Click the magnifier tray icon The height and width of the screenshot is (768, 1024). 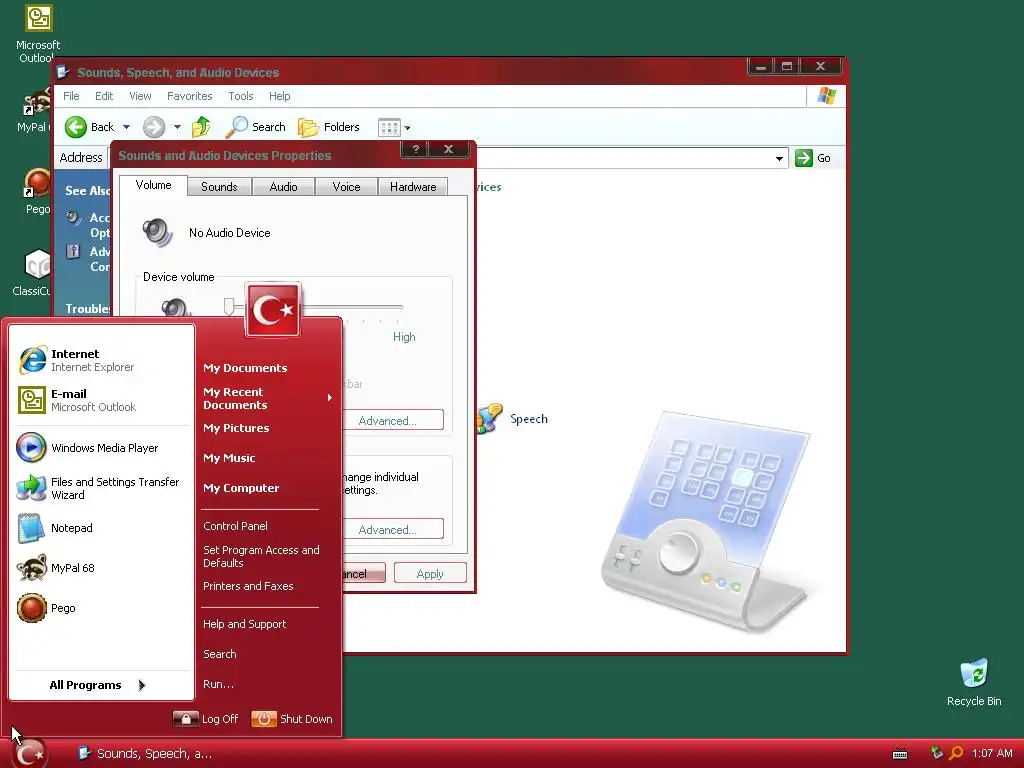(x=956, y=753)
